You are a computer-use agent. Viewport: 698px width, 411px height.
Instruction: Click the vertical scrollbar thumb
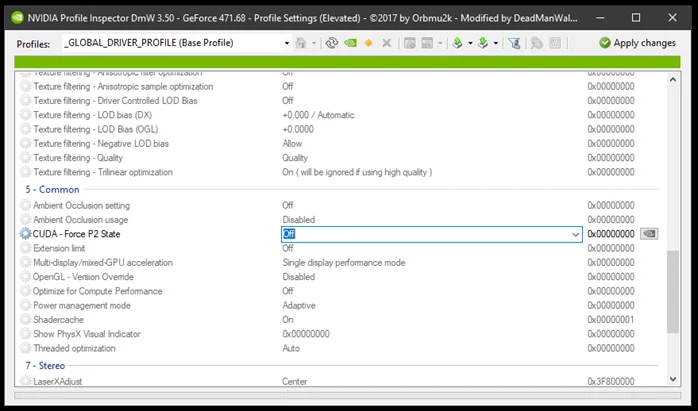(673, 292)
